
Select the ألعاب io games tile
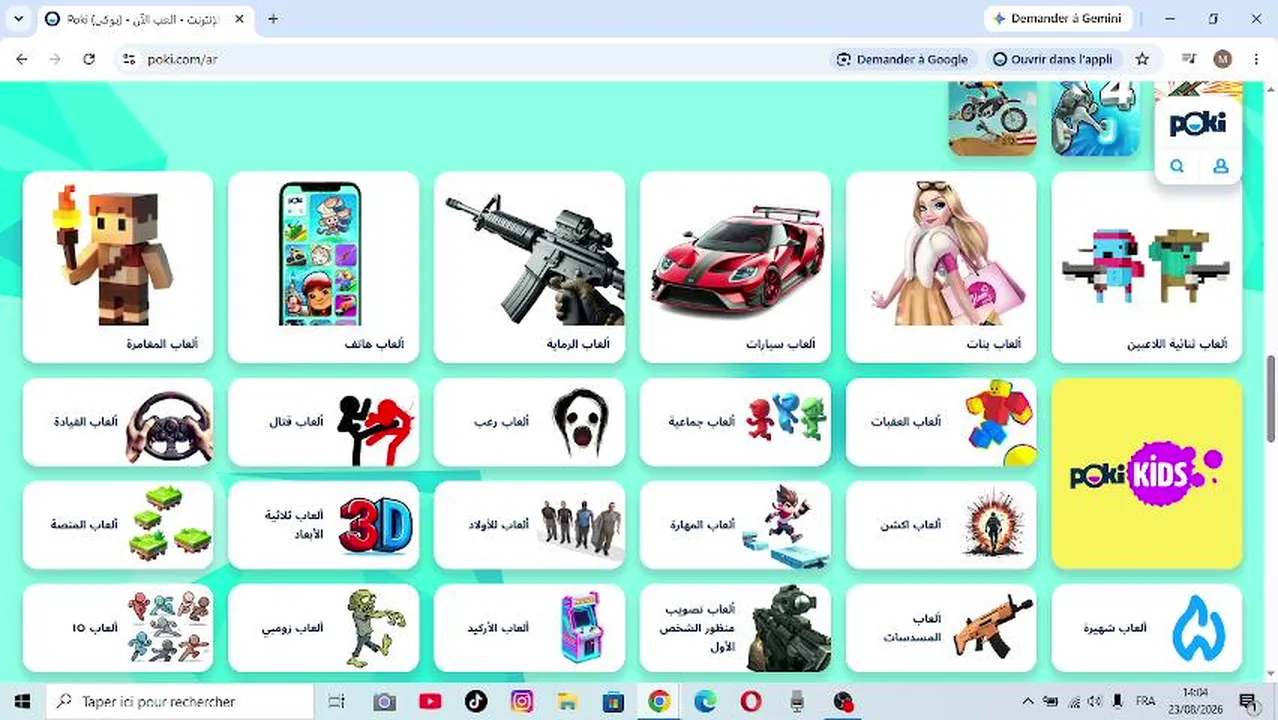click(x=118, y=628)
